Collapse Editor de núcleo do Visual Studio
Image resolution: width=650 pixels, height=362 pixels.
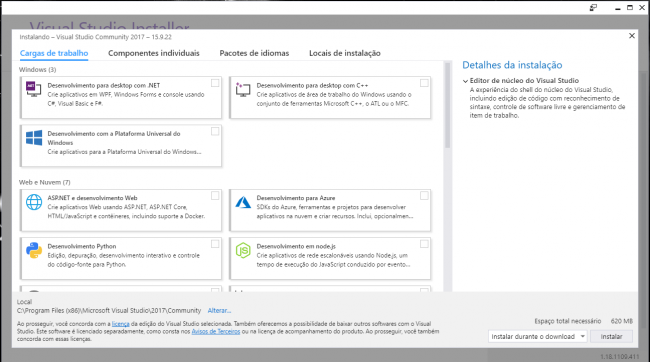click(465, 81)
